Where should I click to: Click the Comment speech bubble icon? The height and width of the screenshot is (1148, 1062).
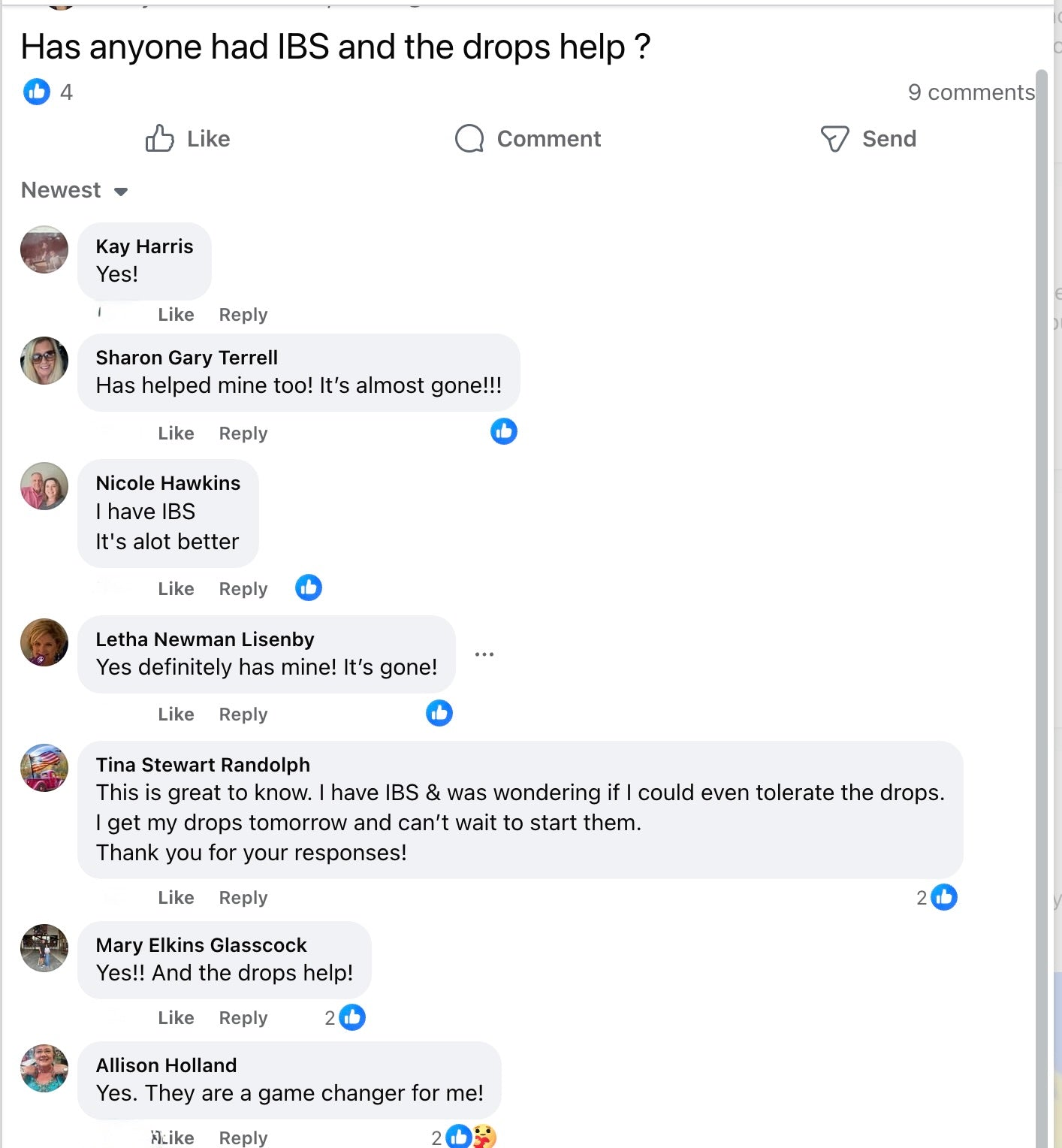click(469, 139)
